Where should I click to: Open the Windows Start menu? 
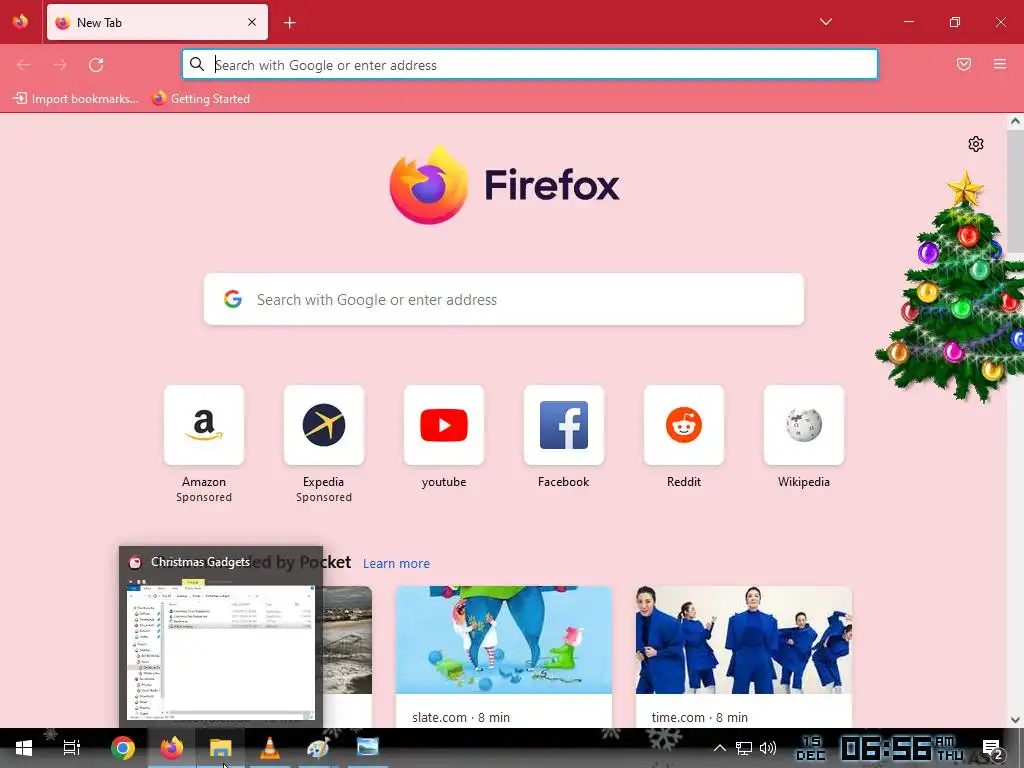[x=24, y=748]
